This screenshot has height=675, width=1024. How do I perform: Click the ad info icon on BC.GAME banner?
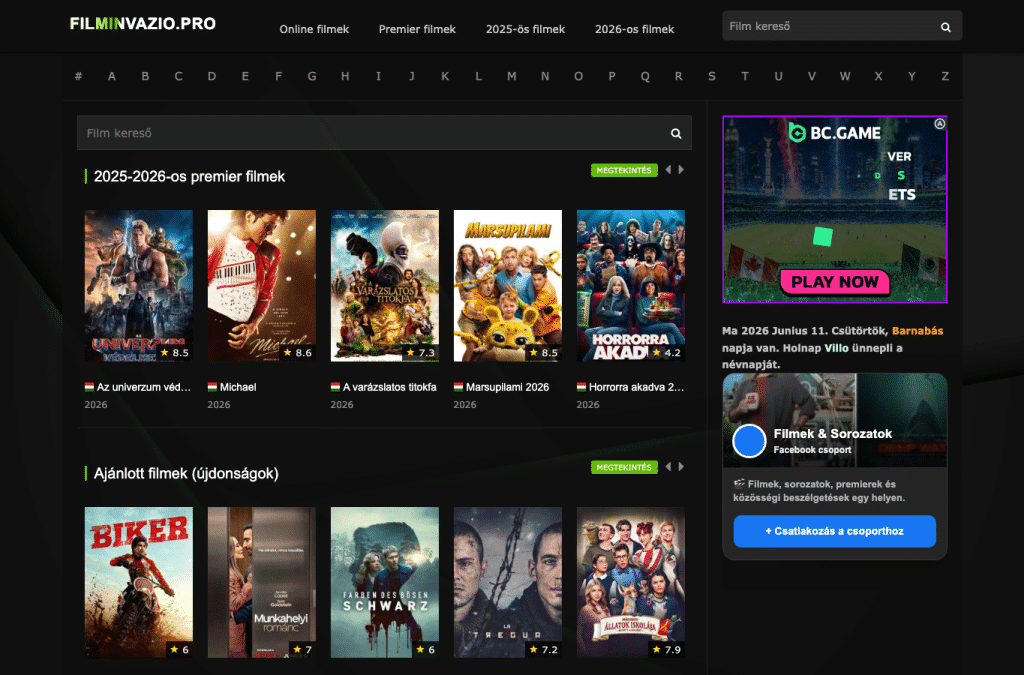click(939, 123)
